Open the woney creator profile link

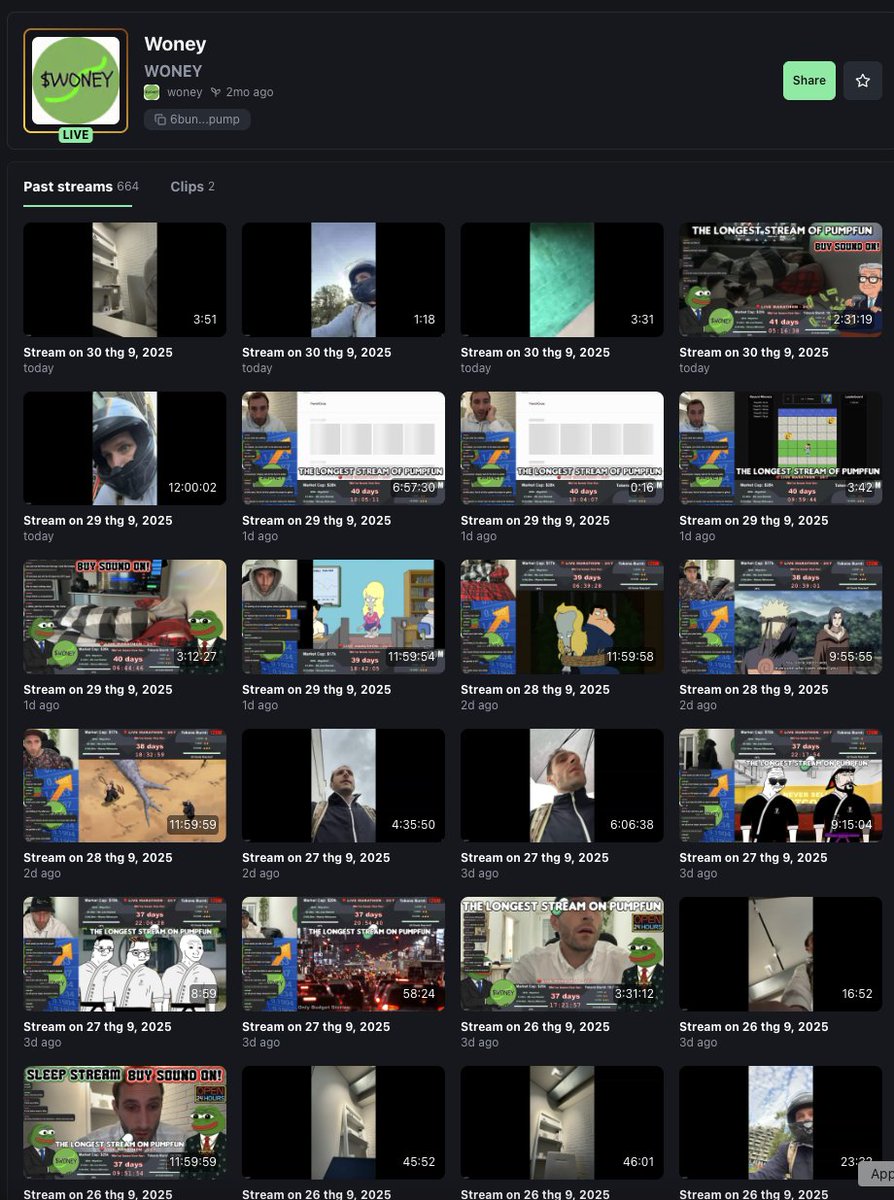(x=184, y=92)
